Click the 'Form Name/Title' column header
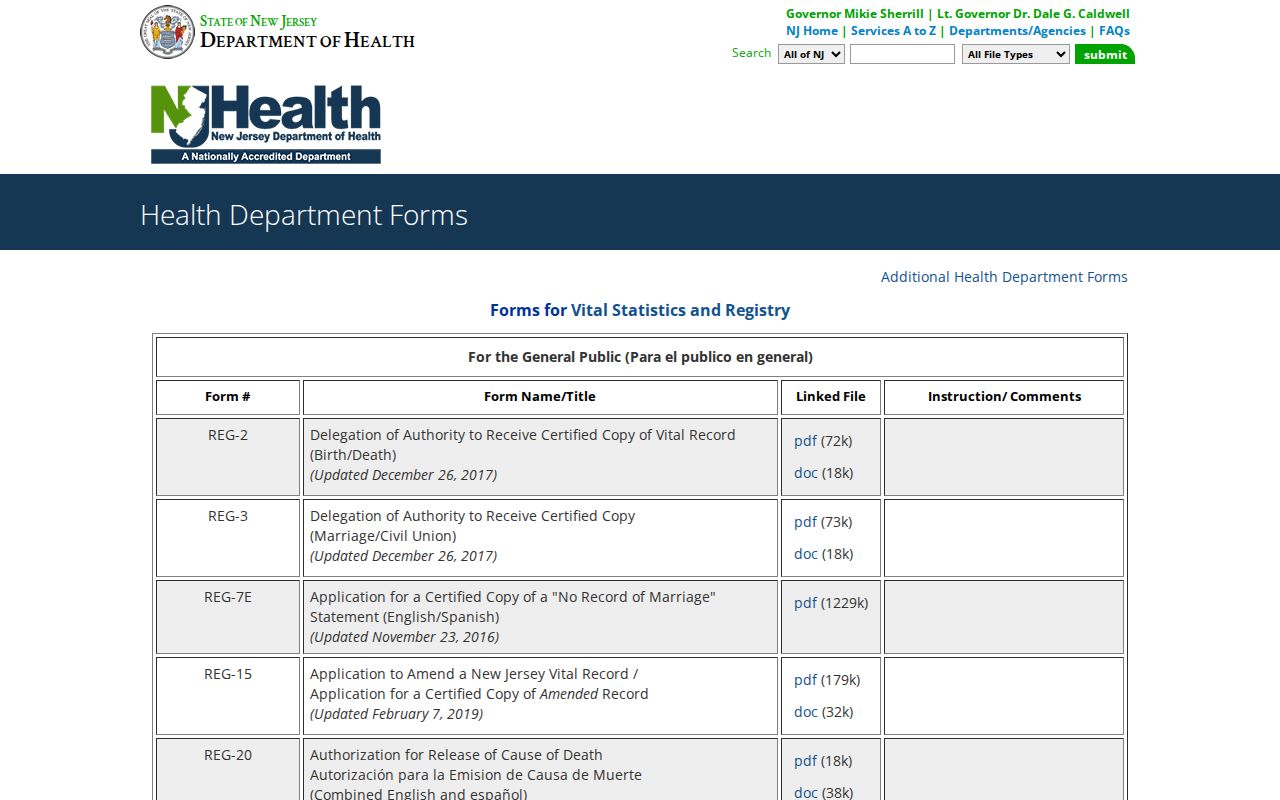Image resolution: width=1280 pixels, height=800 pixels. 540,397
